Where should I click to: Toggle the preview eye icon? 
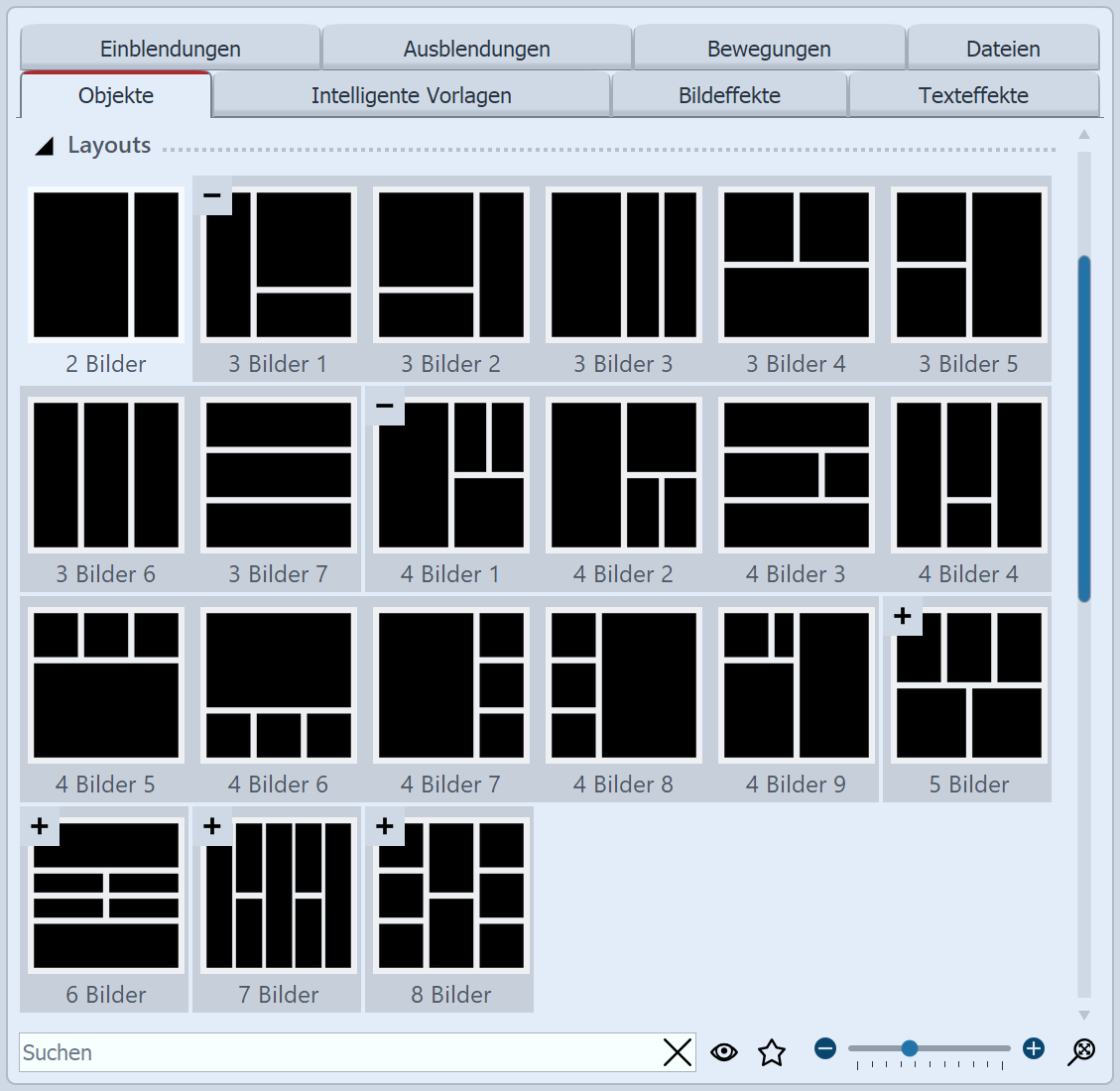click(x=724, y=1052)
